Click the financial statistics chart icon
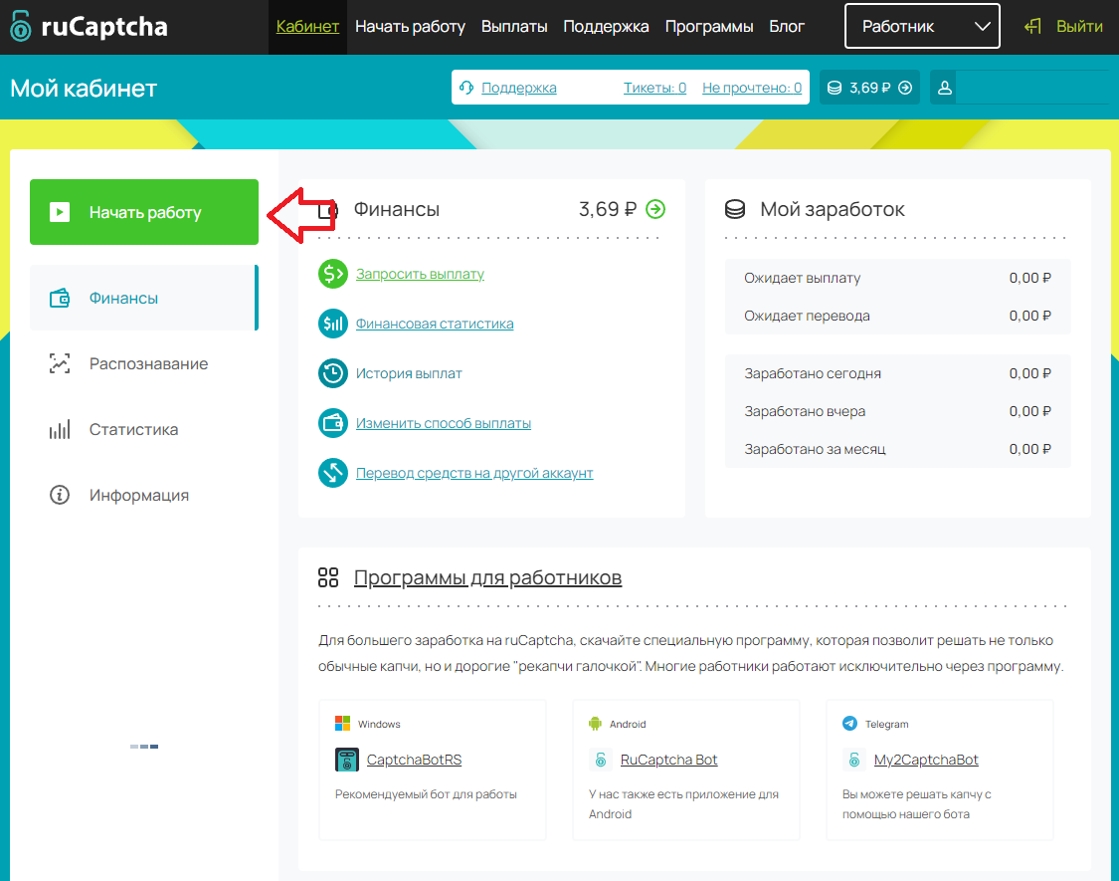The height and width of the screenshot is (881, 1119). point(333,323)
